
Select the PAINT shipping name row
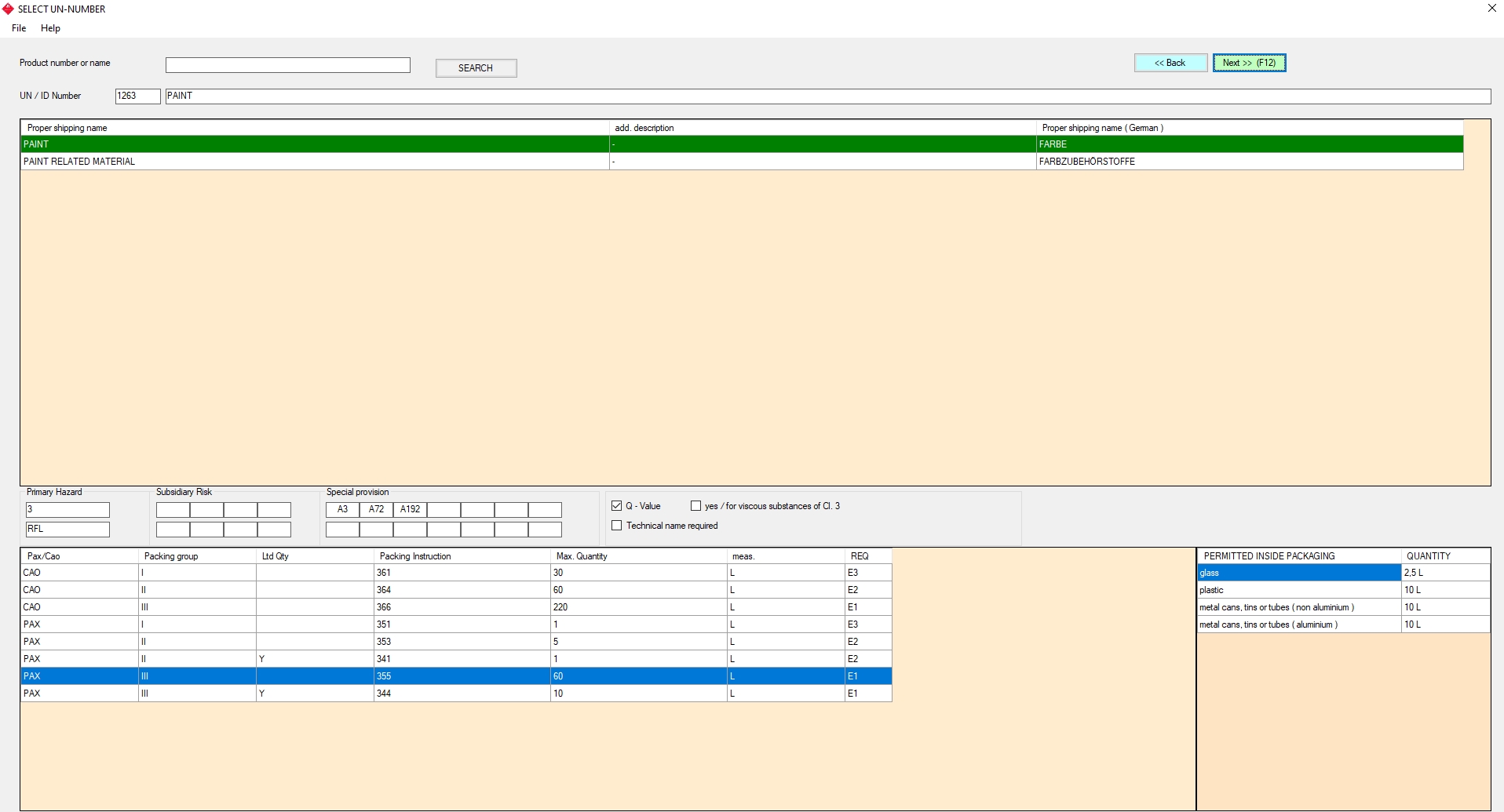[314, 144]
